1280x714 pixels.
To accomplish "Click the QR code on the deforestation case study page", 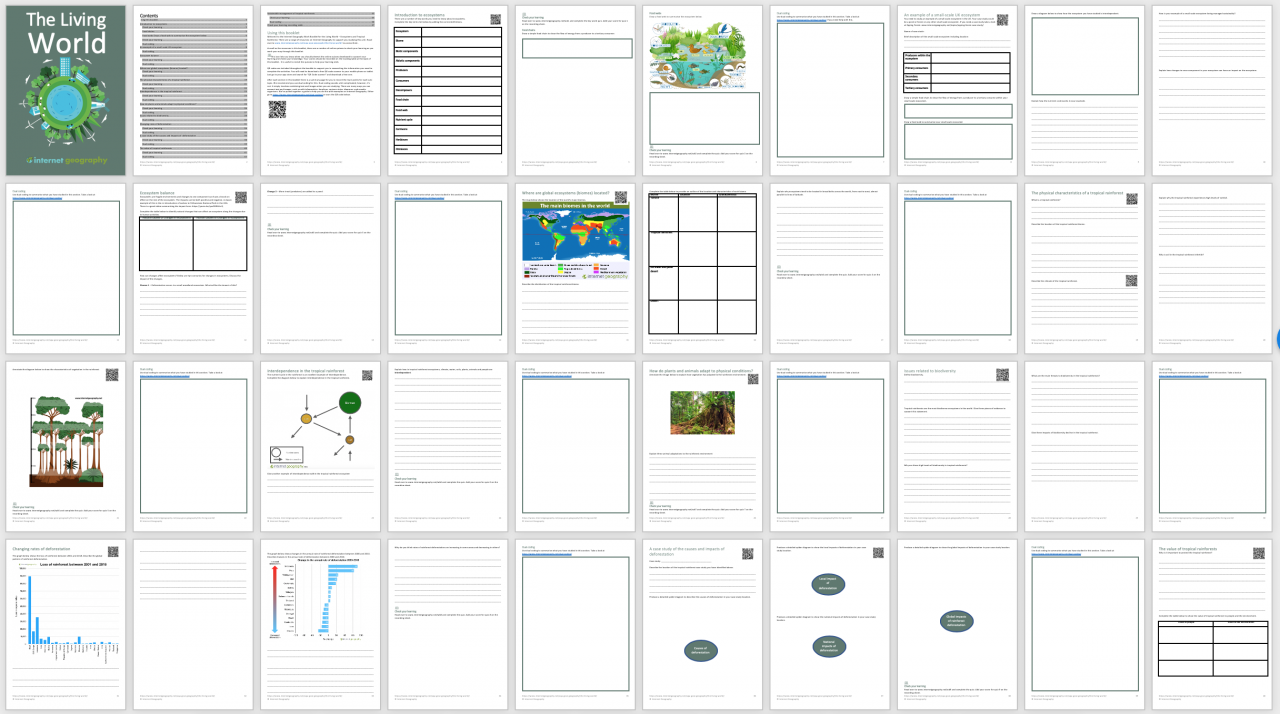I will click(747, 553).
